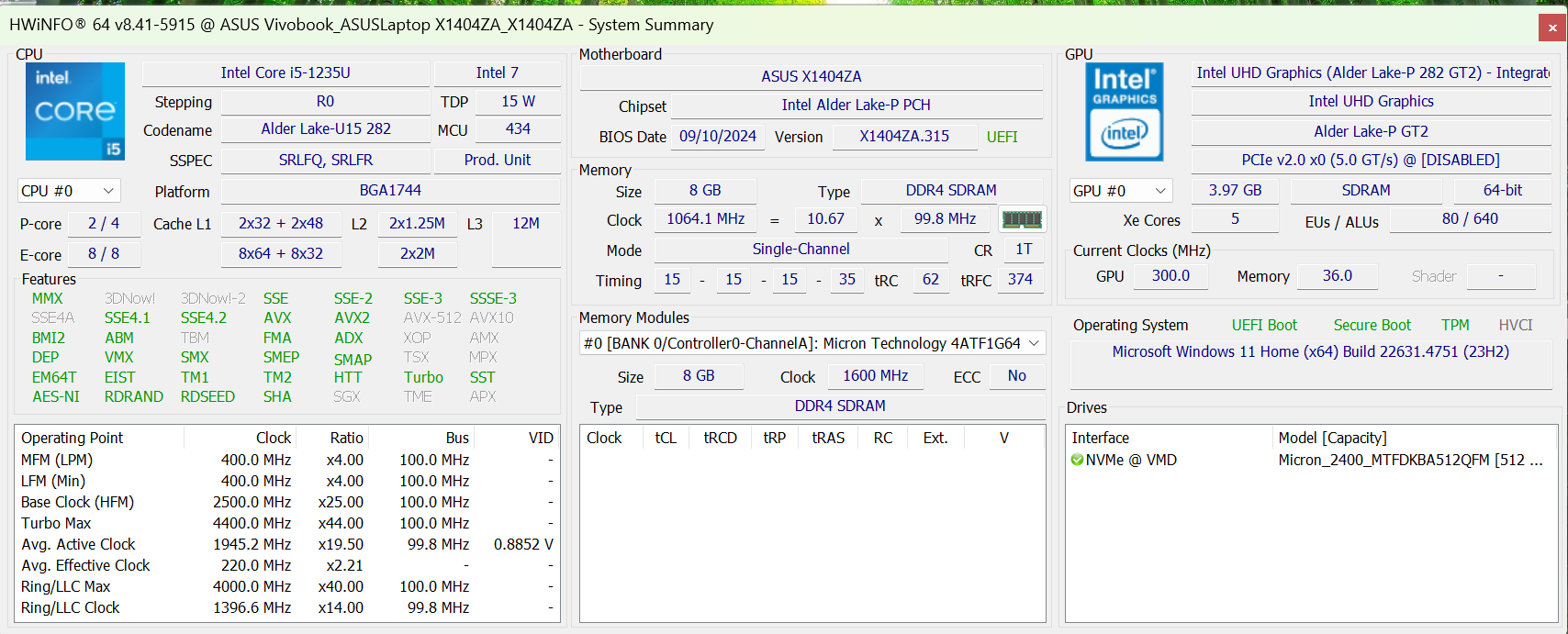Click the GPU memory clock 36.0 value

(x=1337, y=275)
